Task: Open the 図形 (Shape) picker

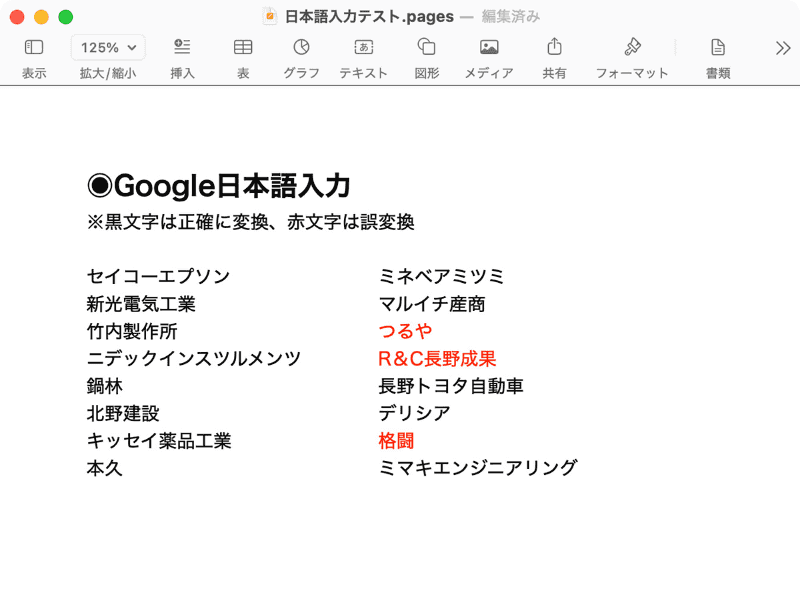Action: [427, 47]
